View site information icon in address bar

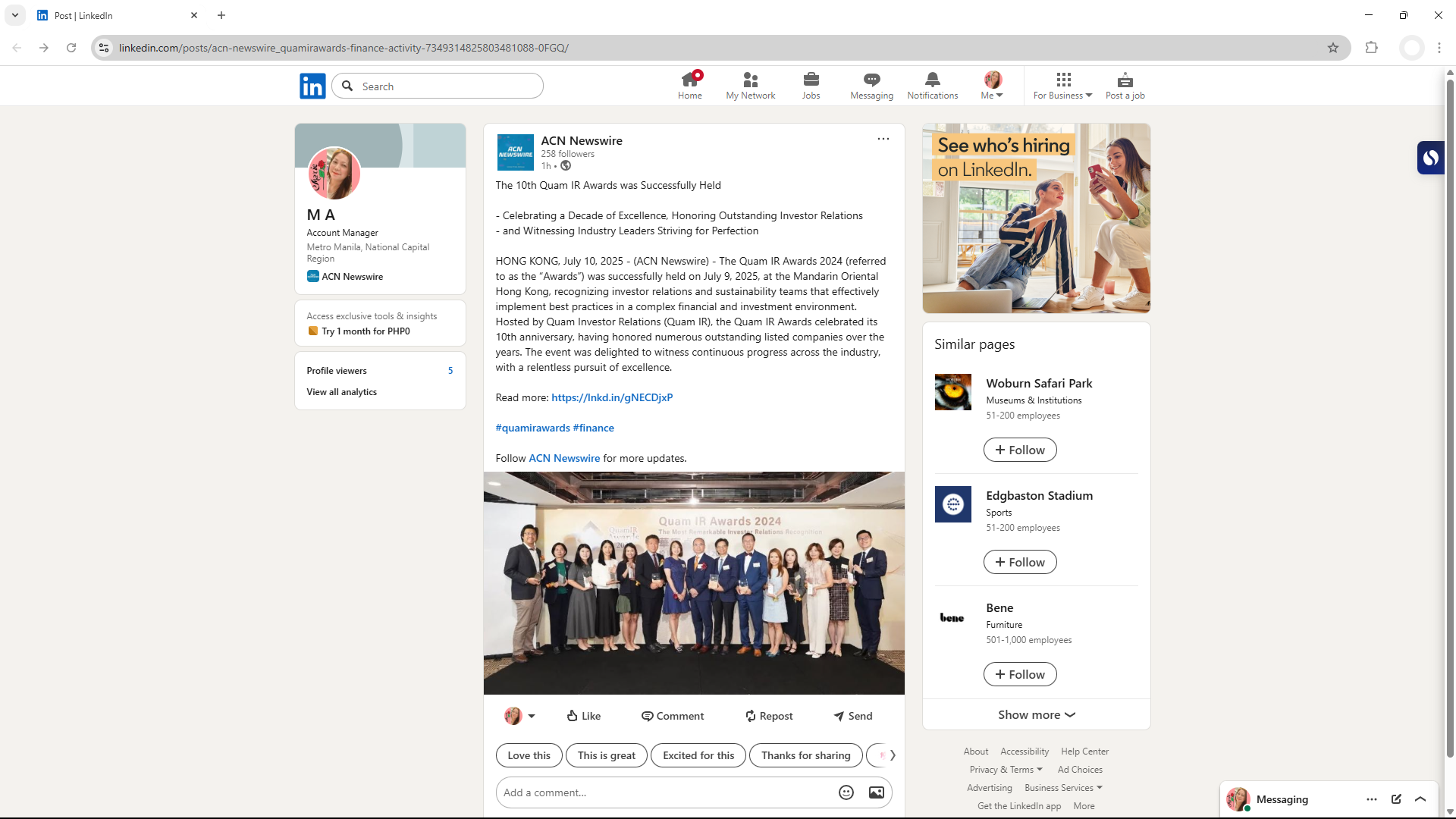click(104, 48)
